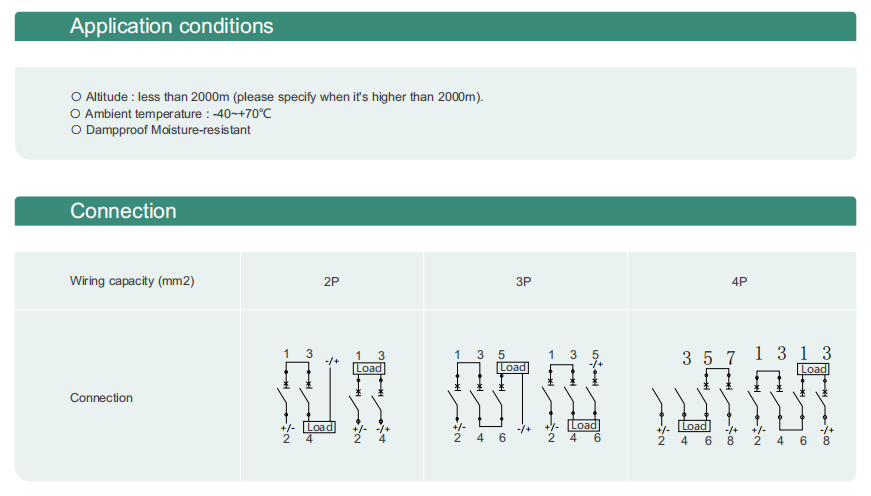Screen dimensions: 871x496
Task: Click the 2P column header
Action: pos(332,282)
